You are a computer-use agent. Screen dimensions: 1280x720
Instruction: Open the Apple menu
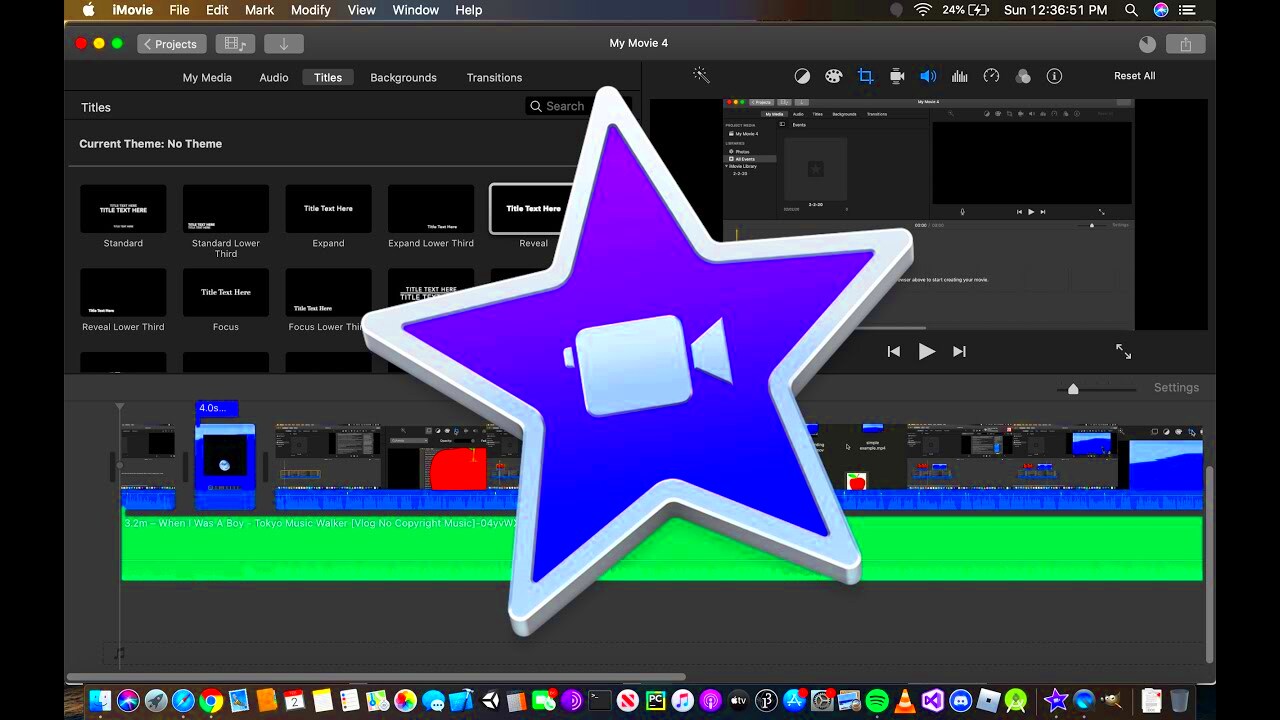tap(87, 10)
